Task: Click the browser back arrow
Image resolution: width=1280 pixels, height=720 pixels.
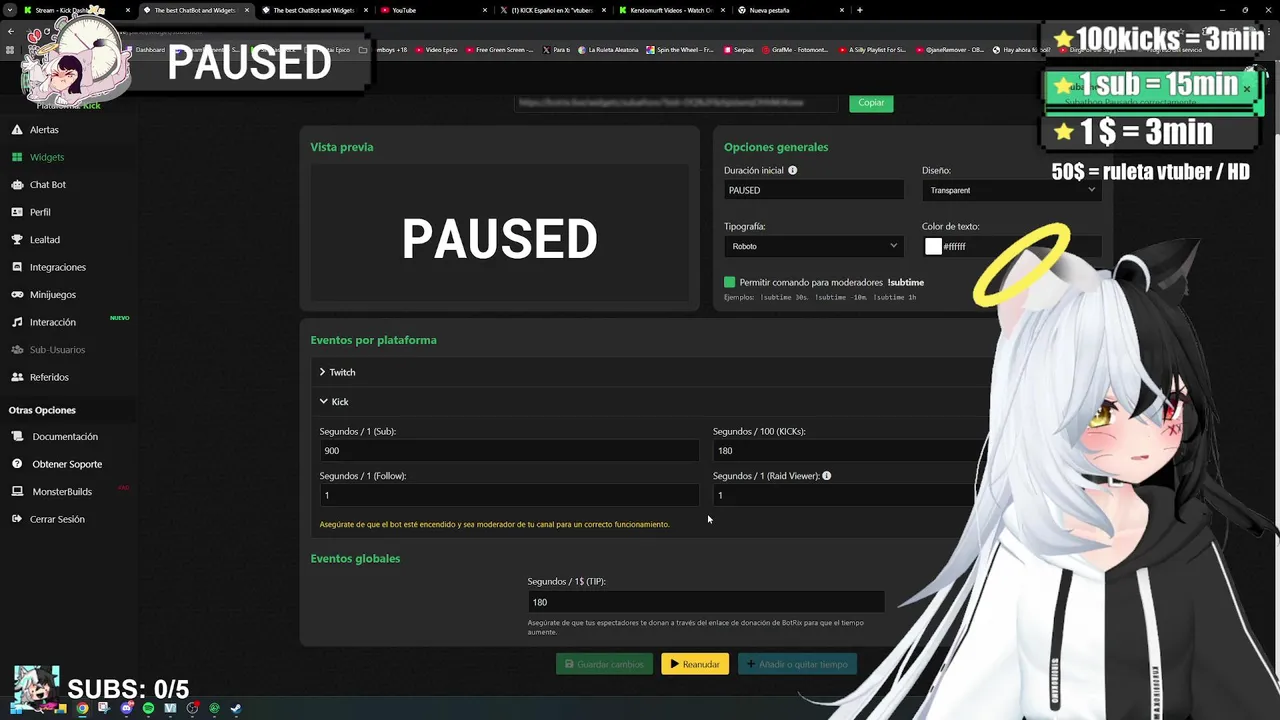Action: (10, 31)
